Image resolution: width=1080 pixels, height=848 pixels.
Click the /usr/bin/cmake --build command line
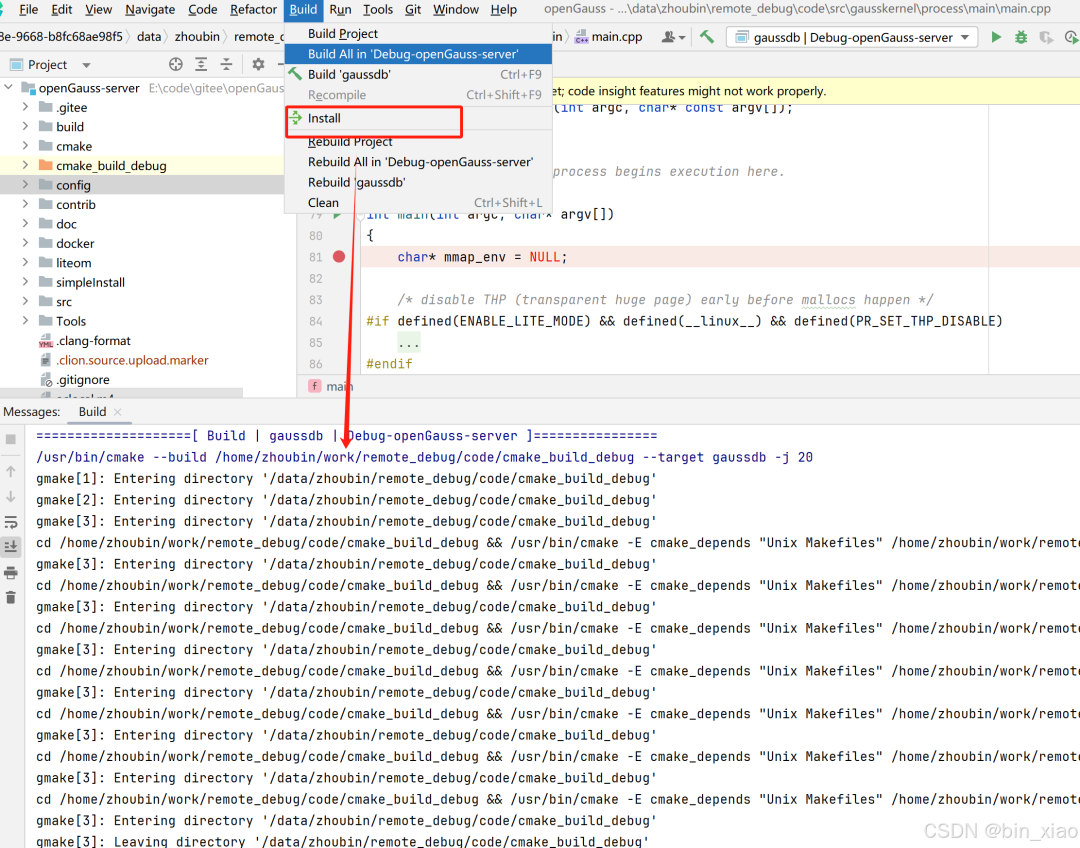pos(424,457)
